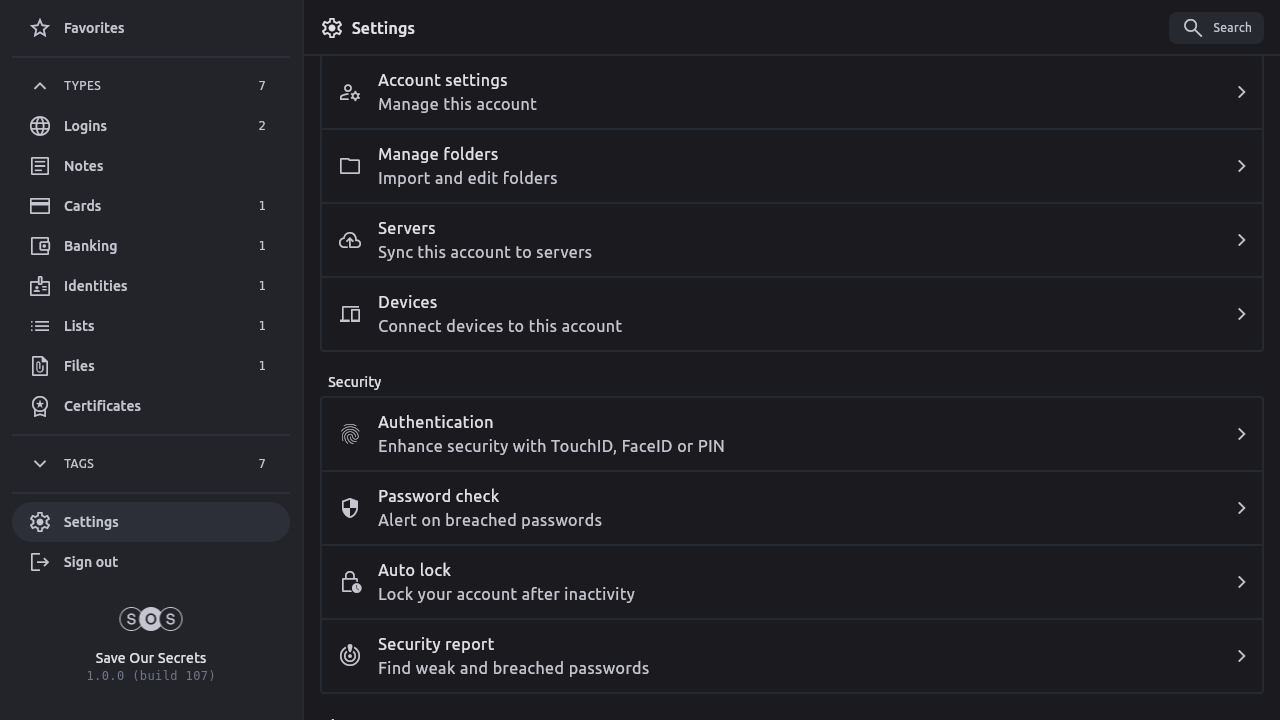Select Cards in the sidebar
The image size is (1280, 720).
pyautogui.click(x=83, y=206)
